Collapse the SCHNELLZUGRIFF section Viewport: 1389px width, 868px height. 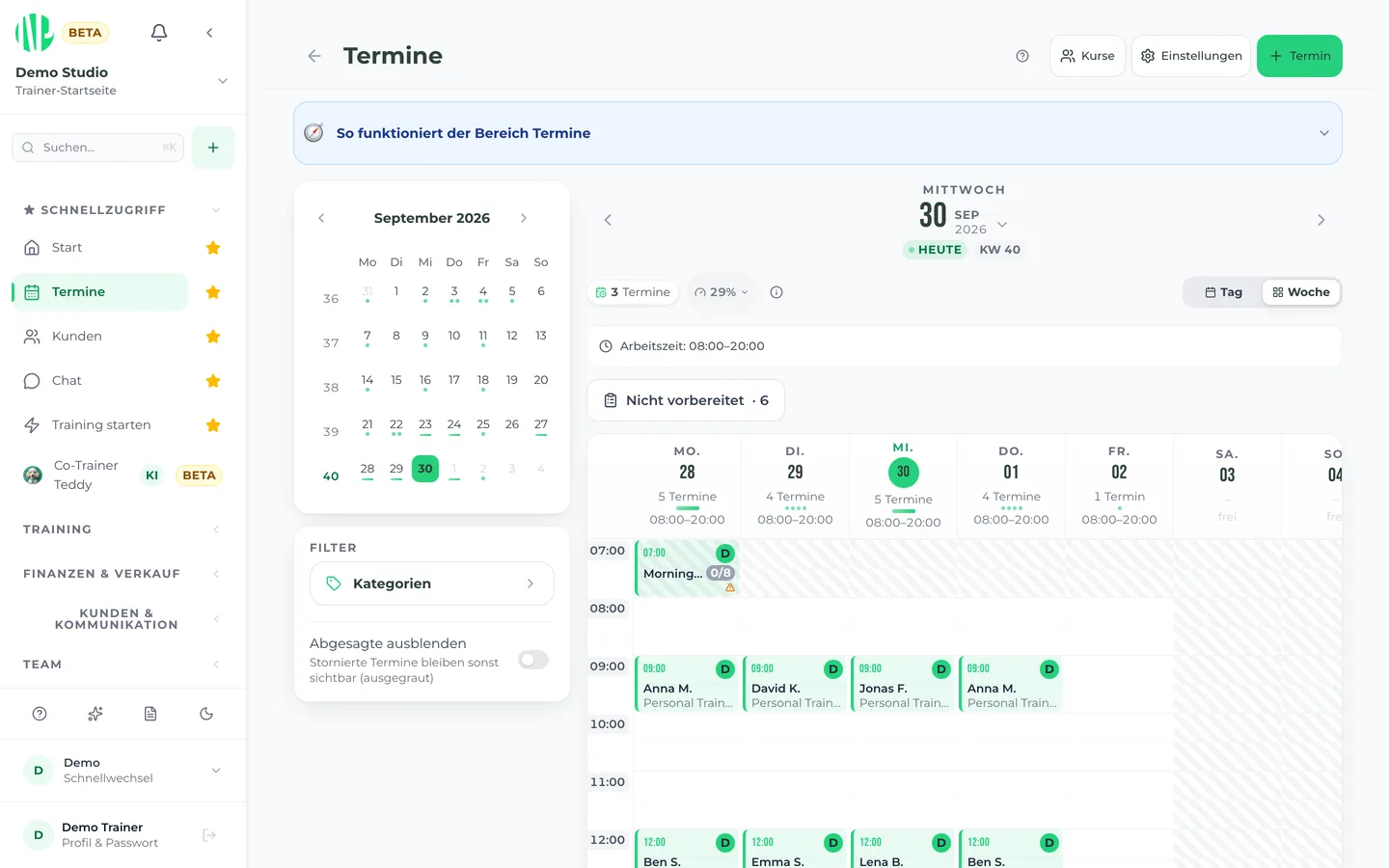click(123, 210)
